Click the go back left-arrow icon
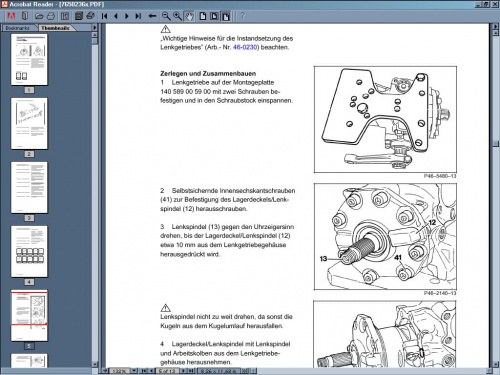Viewport: 500px width, 375px height. pos(152,16)
